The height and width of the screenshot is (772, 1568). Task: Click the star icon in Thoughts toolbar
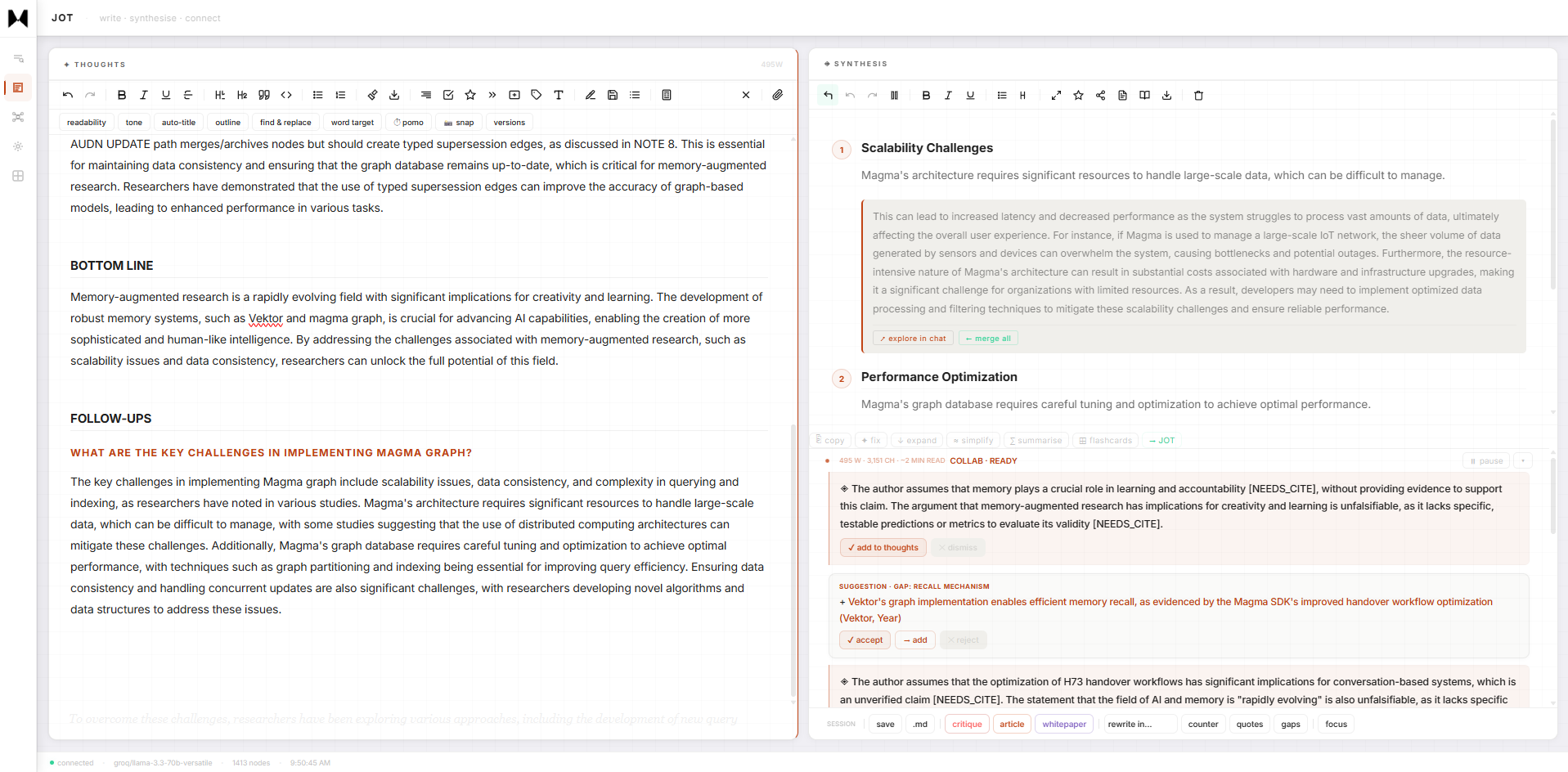tap(470, 95)
